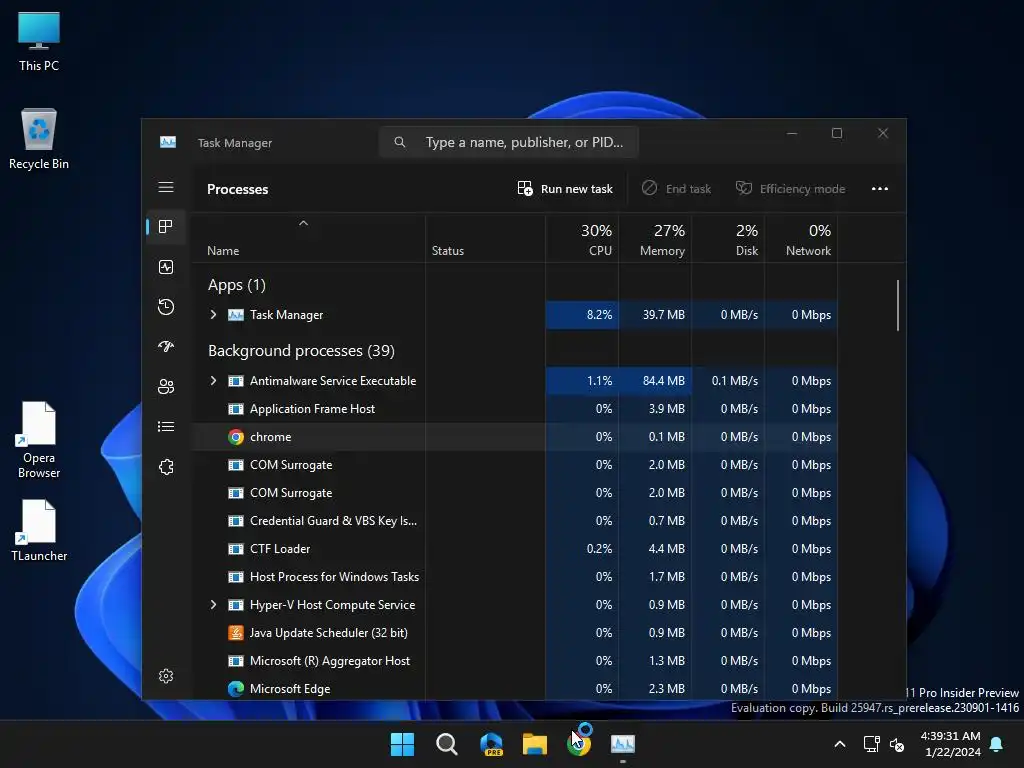Screen dimensions: 1024x768
Task: Focus the name, publisher, or PID search box
Action: 509,142
